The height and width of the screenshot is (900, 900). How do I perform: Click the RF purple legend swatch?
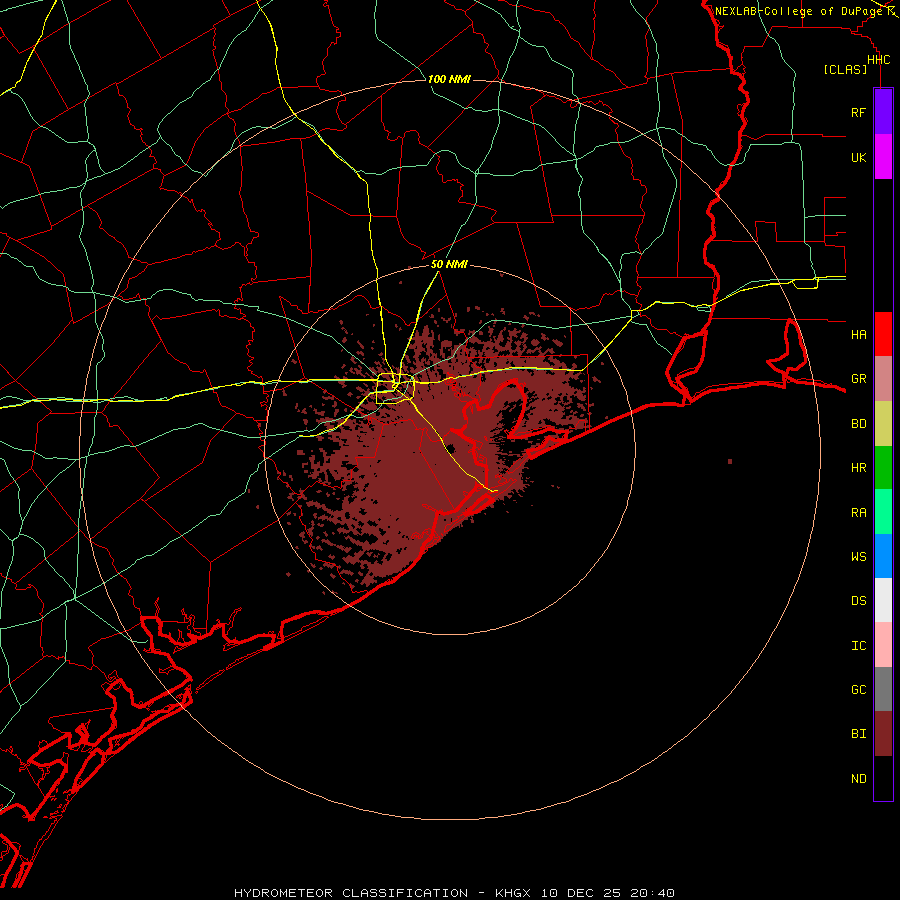point(883,112)
